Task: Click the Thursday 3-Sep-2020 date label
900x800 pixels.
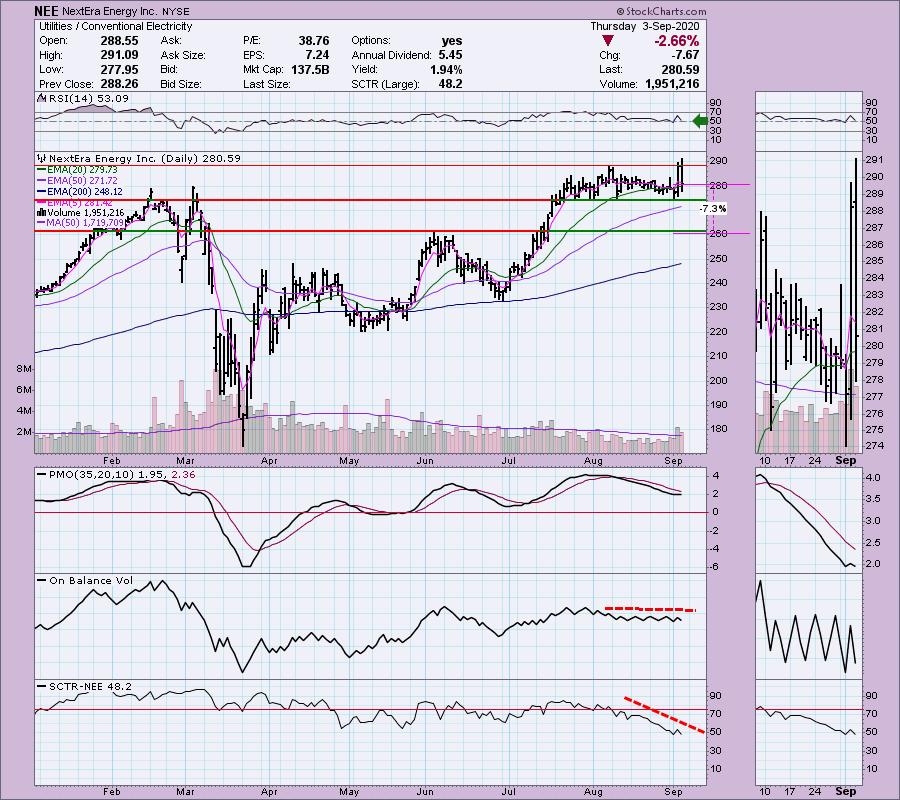Action: tap(645, 26)
